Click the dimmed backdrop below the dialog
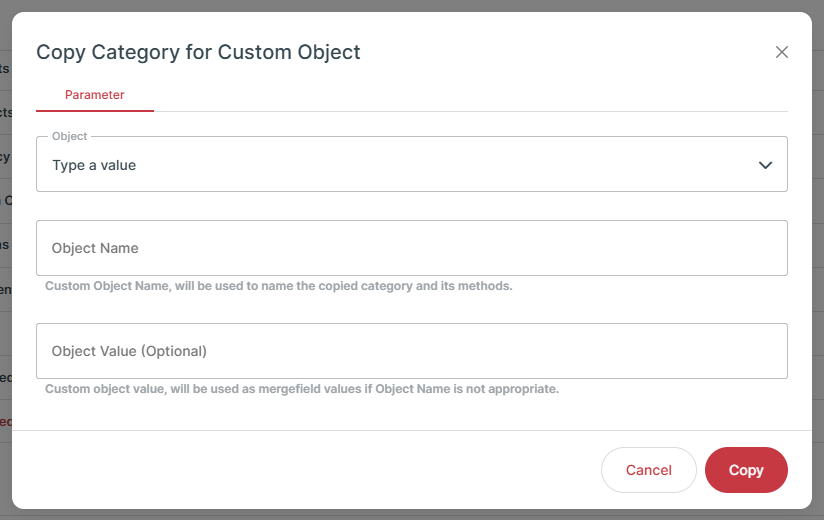824x520 pixels. point(411,515)
